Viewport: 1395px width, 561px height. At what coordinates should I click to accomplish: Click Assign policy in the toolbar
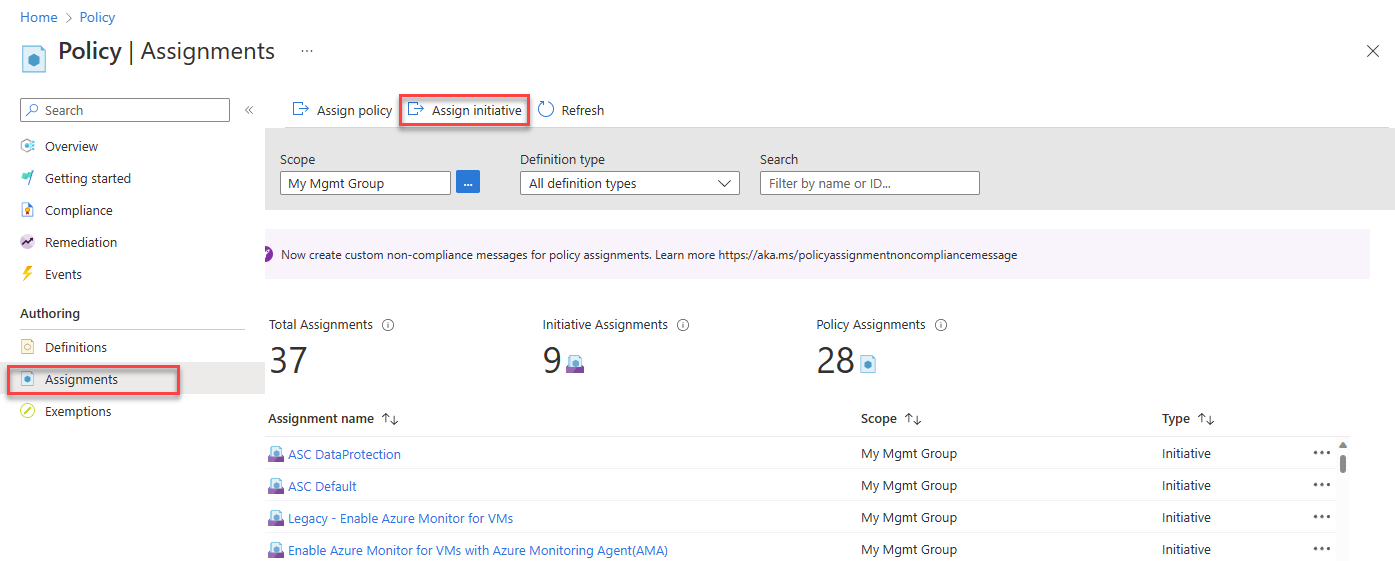point(342,110)
